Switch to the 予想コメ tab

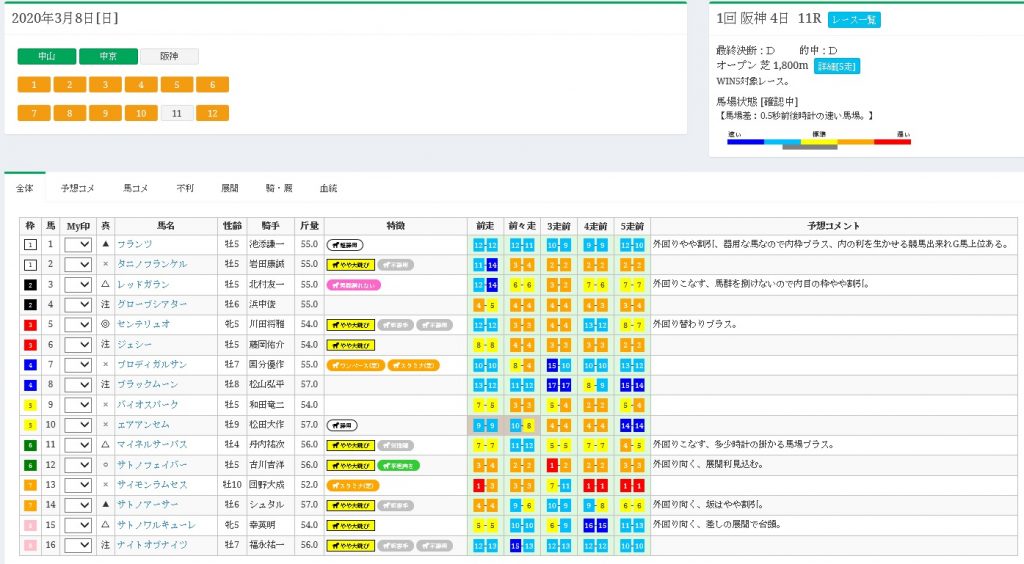tap(77, 187)
